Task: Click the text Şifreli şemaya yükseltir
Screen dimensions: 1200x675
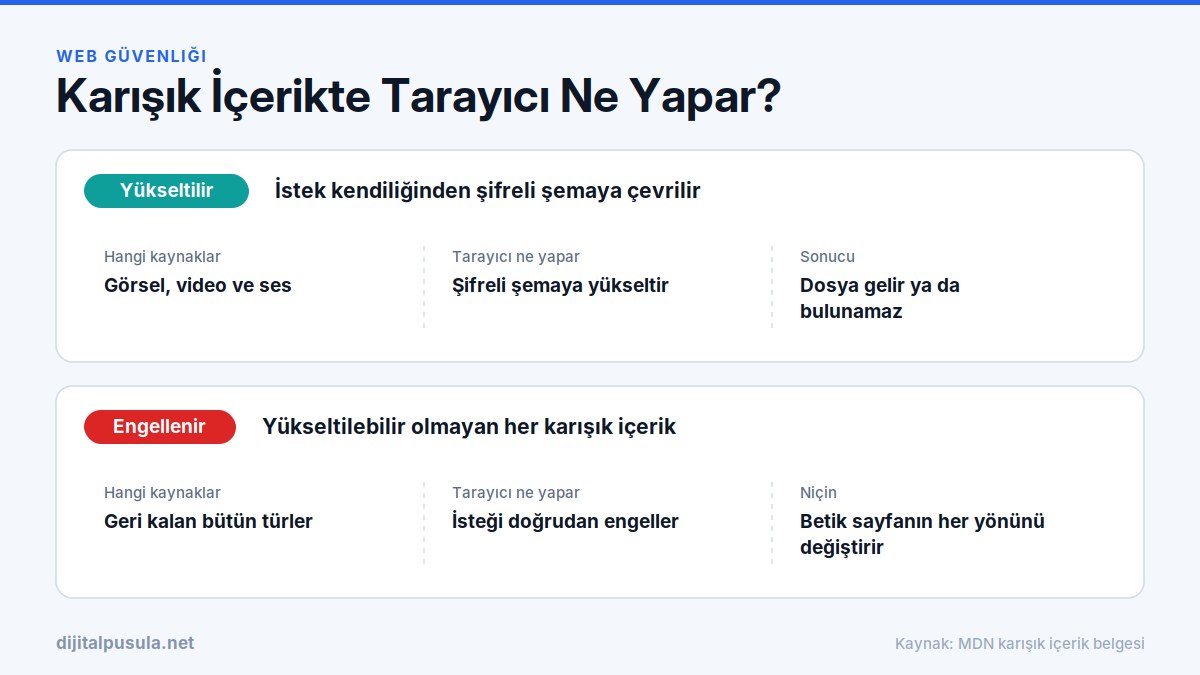Action: [x=560, y=285]
